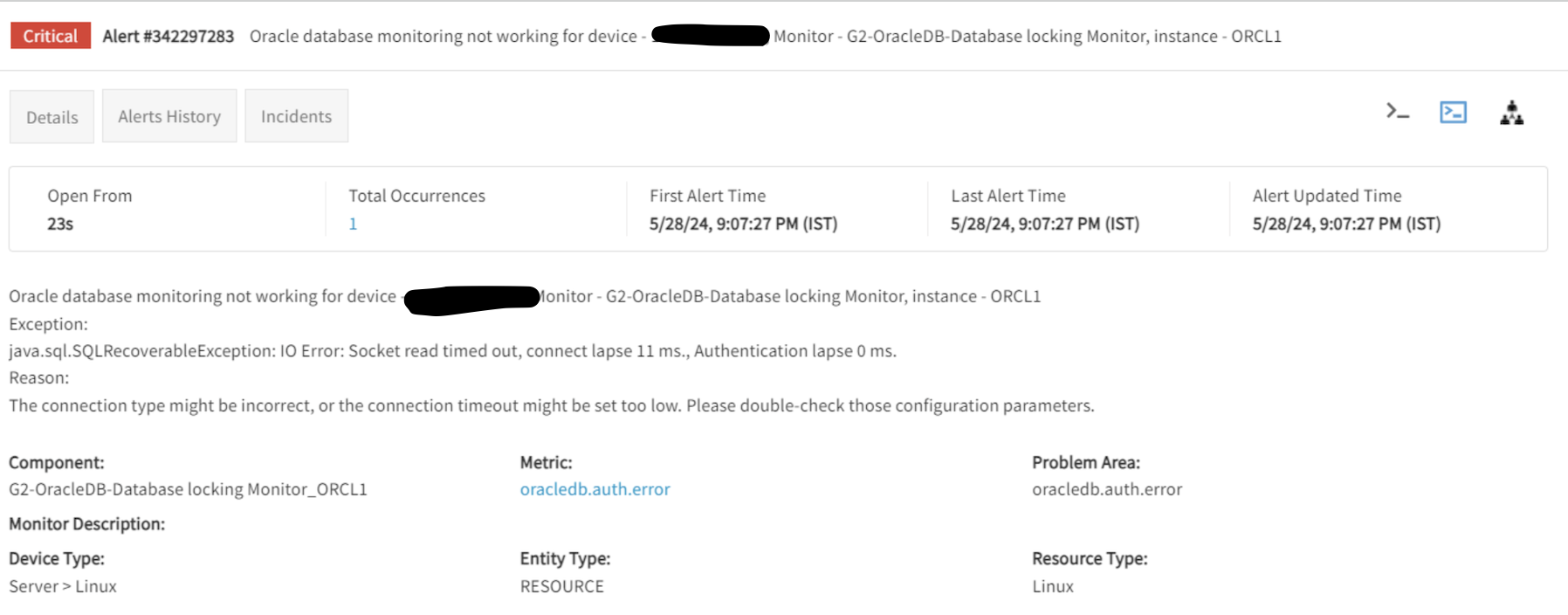Click the people hierarchy escalation icon

click(1511, 113)
